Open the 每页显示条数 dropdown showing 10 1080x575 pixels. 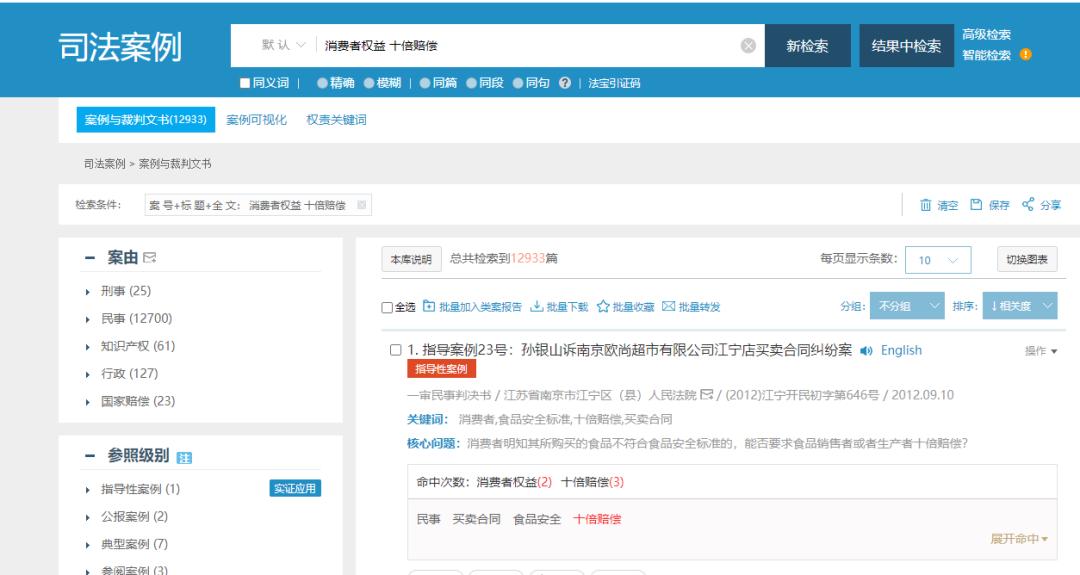[x=938, y=260]
